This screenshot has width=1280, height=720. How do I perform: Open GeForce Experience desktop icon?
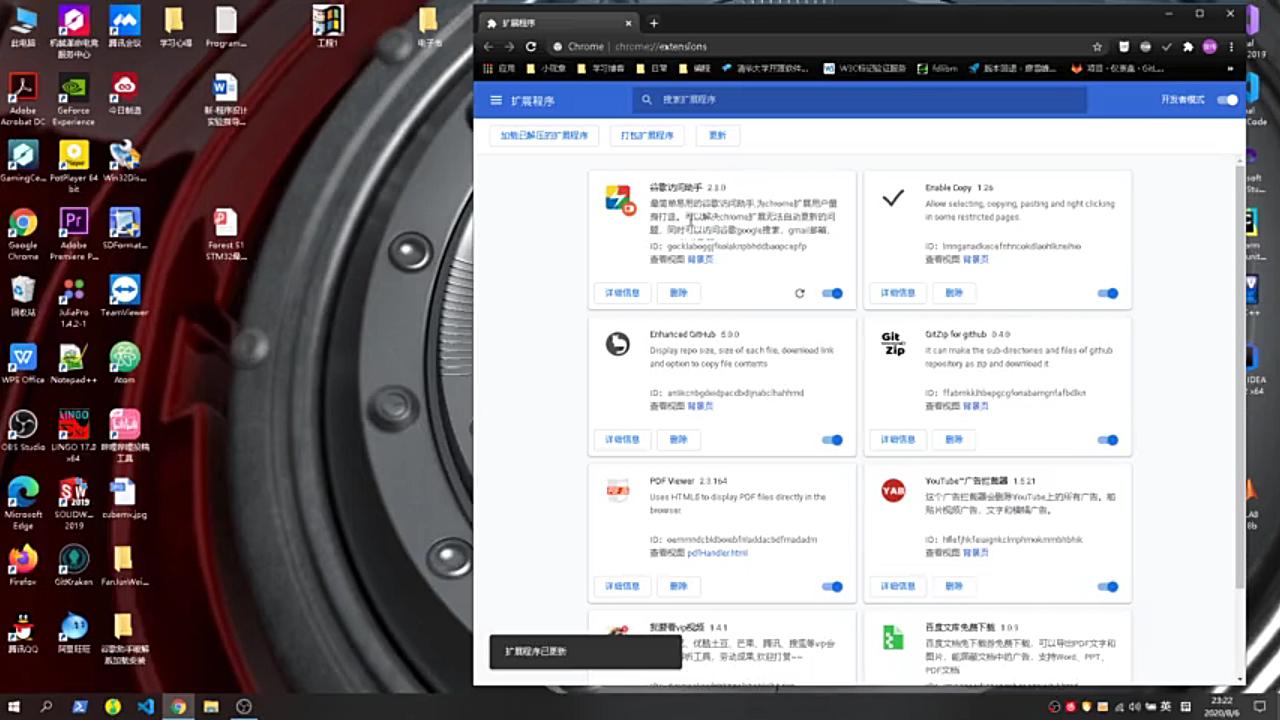[73, 100]
